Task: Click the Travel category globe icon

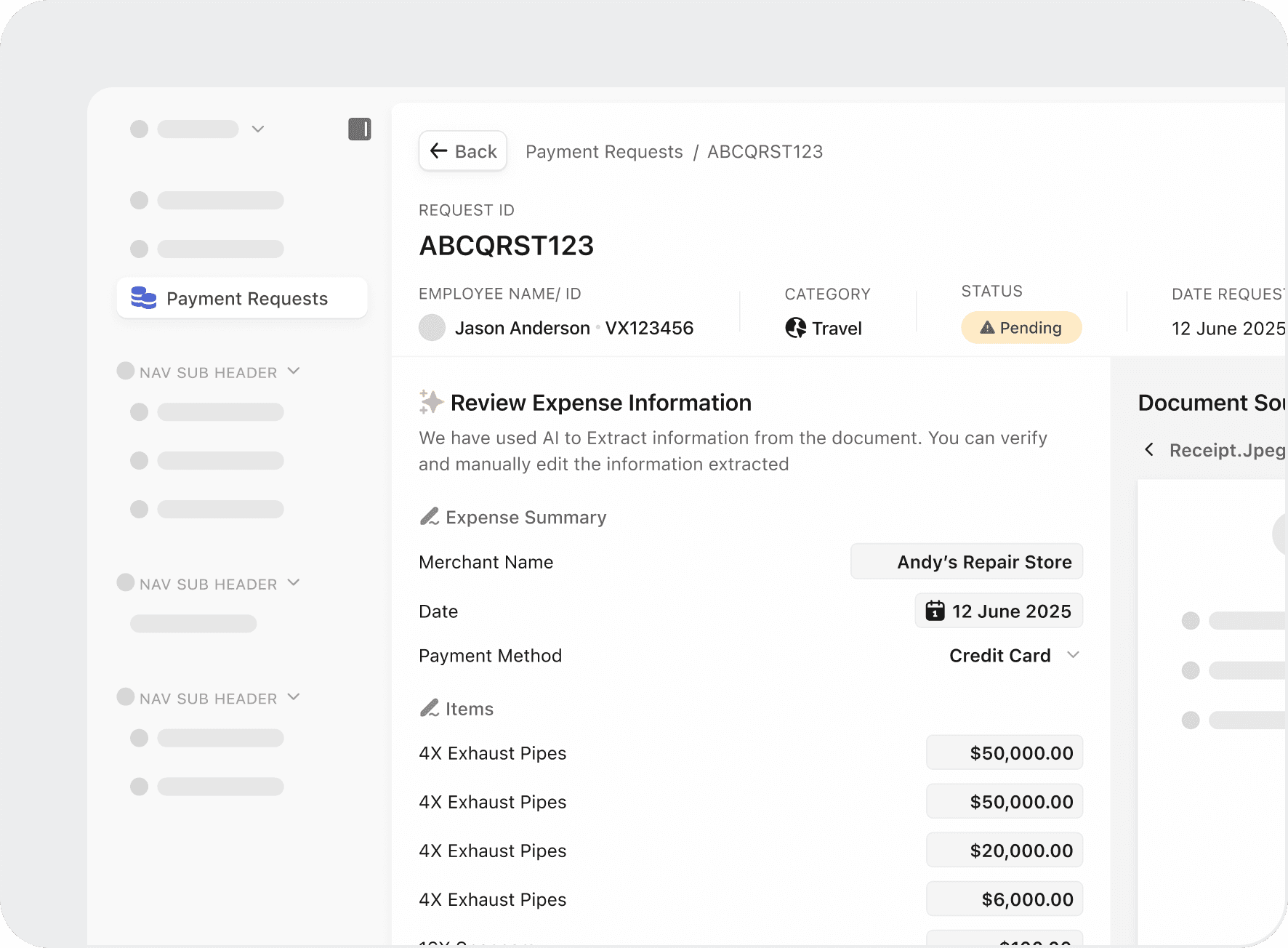Action: [x=796, y=328]
